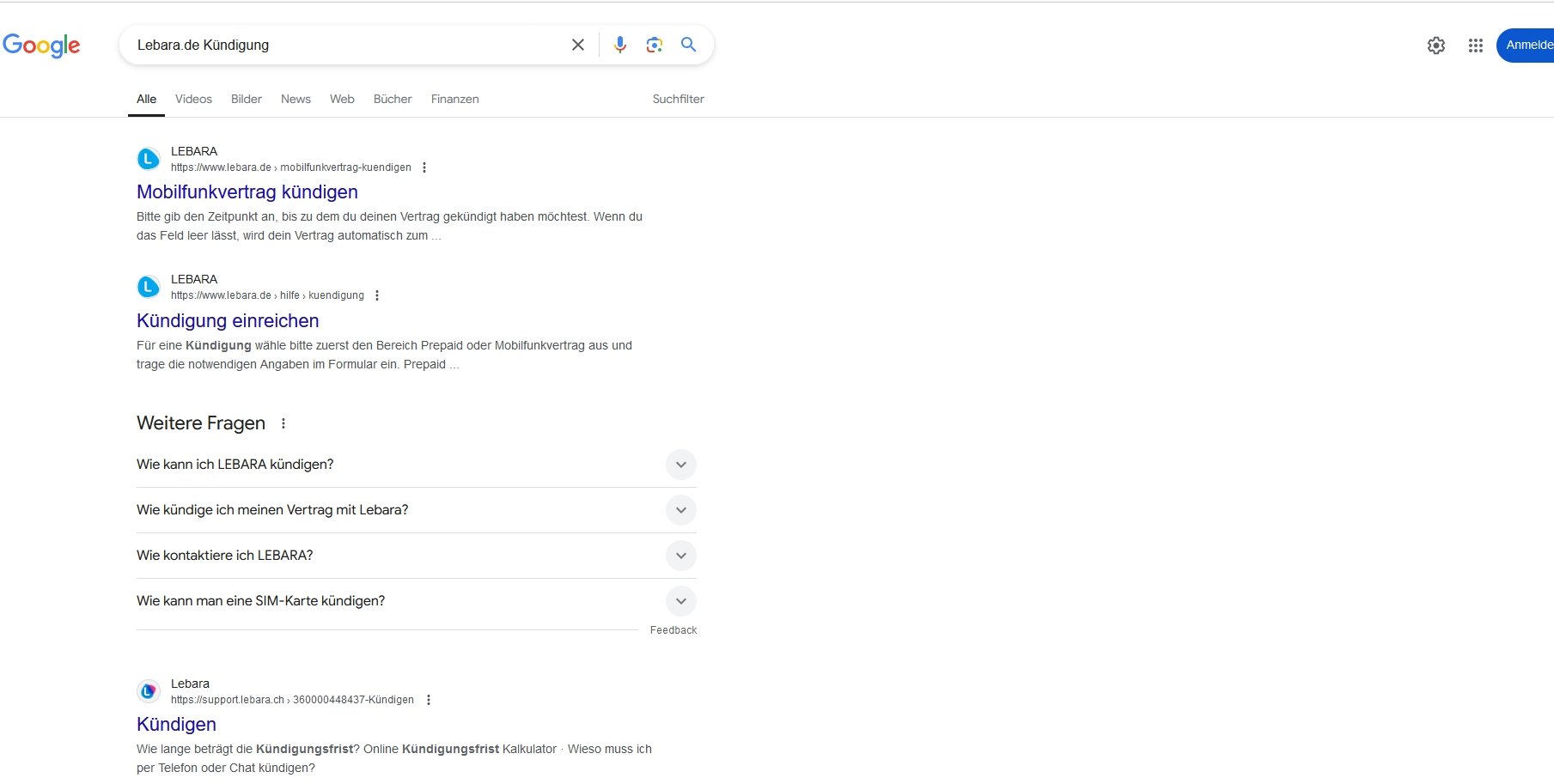The image size is (1554, 784).
Task: Open the Mobilfunkvertrag kündigen result
Action: (x=247, y=192)
